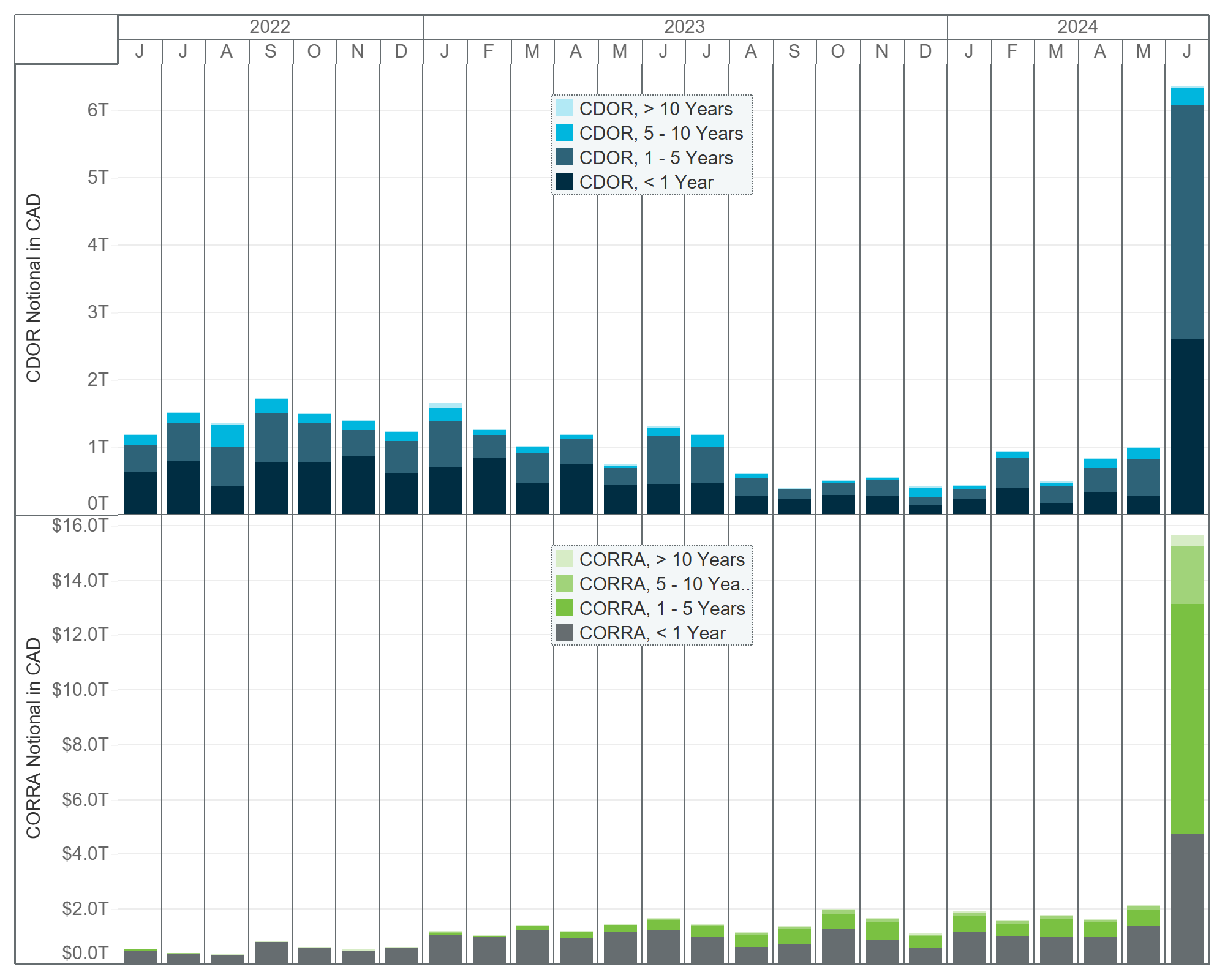This screenshot has height=980, width=1225.
Task: Click the June 2024 CORRA < 1 Year bar segment
Action: point(1188,899)
